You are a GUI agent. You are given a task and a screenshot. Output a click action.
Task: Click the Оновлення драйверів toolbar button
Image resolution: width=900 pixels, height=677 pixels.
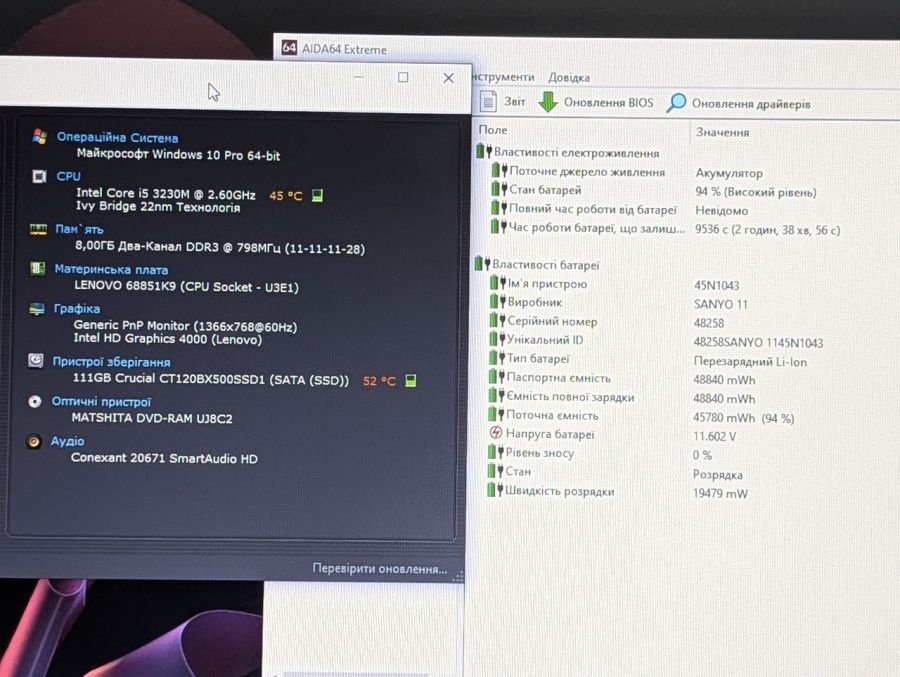(x=739, y=103)
